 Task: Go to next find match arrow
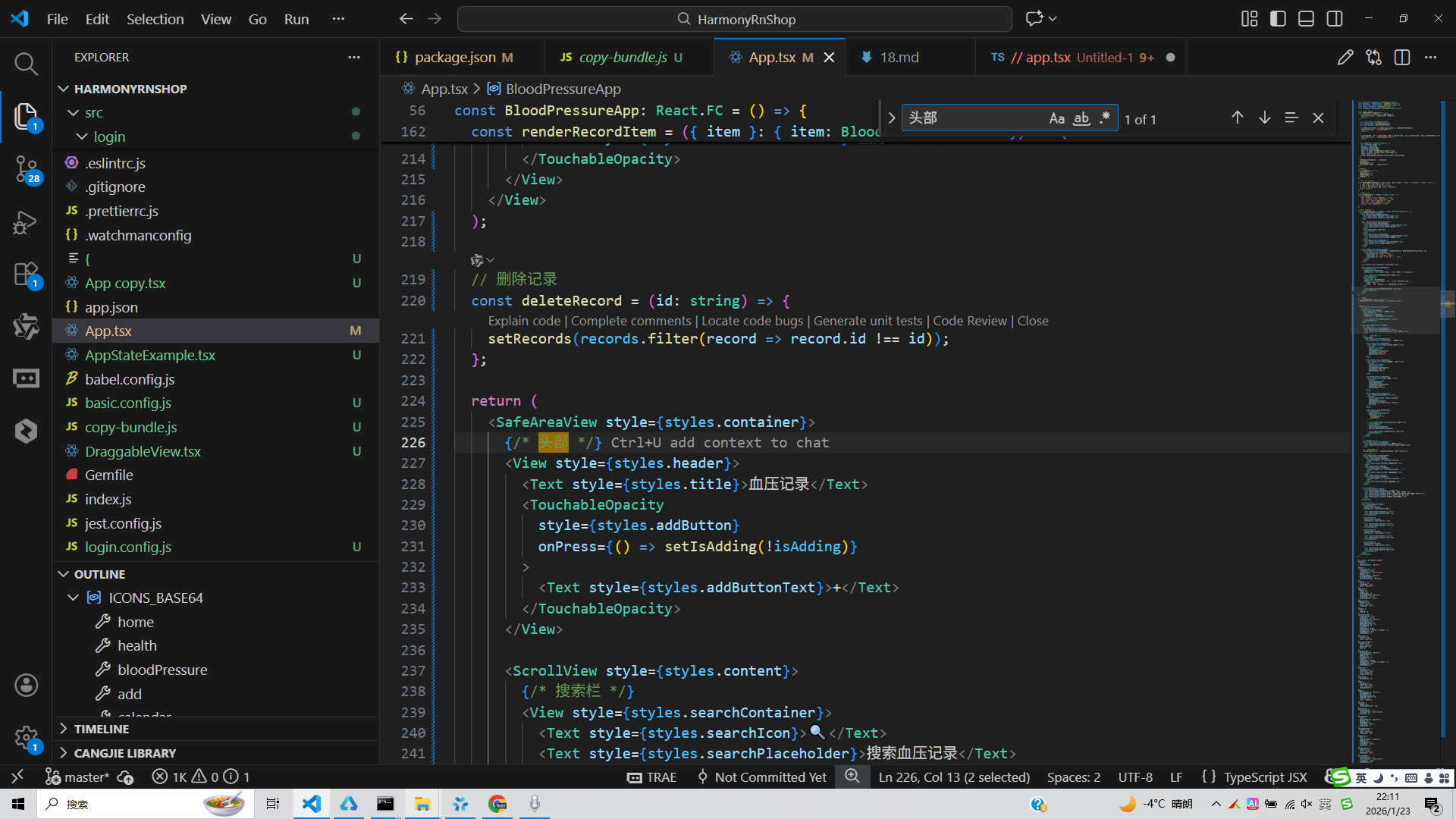(x=1264, y=118)
